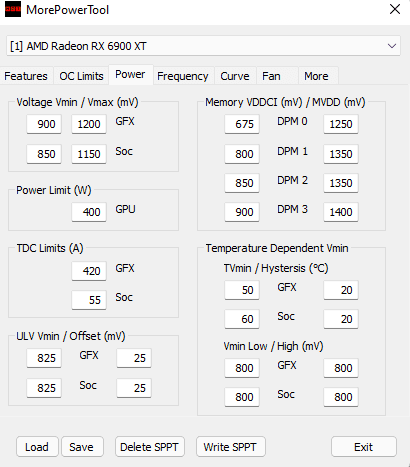Click the MorePowerTool app icon in title bar
410x467 pixels.
[13, 9]
